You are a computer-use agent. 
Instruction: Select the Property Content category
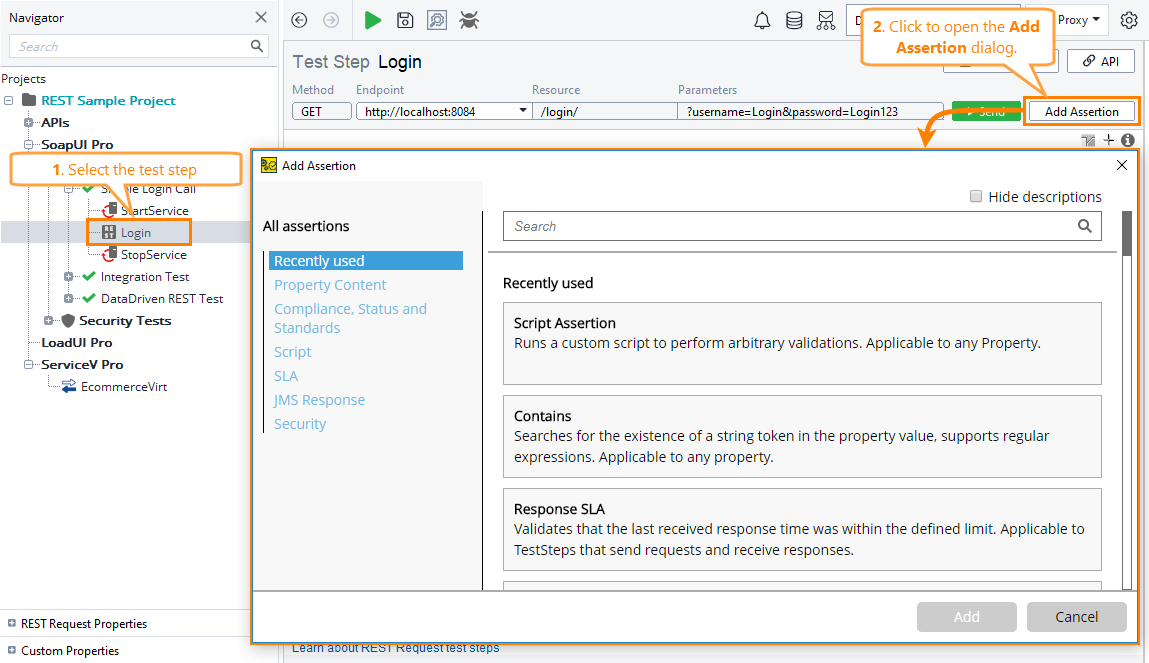[330, 285]
